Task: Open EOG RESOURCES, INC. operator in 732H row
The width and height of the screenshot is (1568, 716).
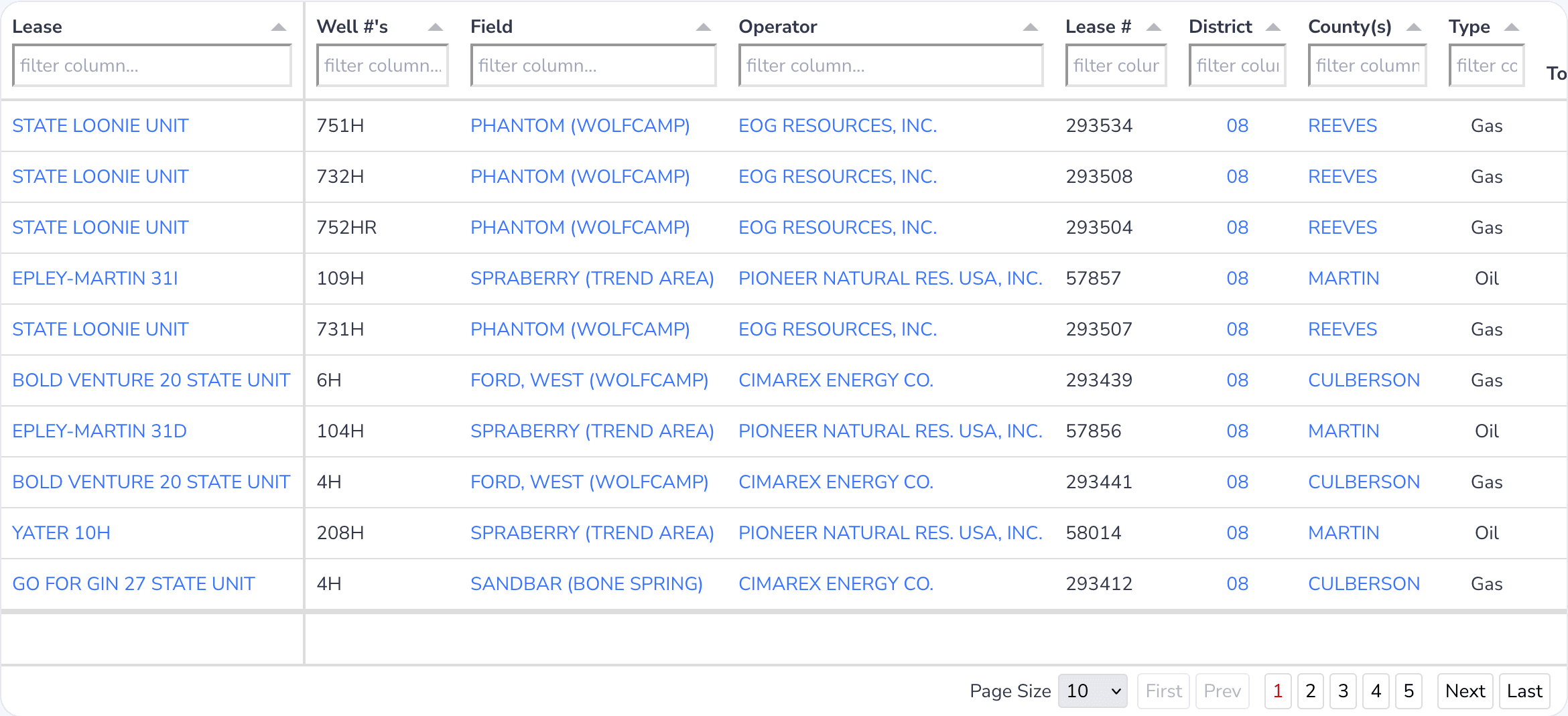Action: coord(838,176)
